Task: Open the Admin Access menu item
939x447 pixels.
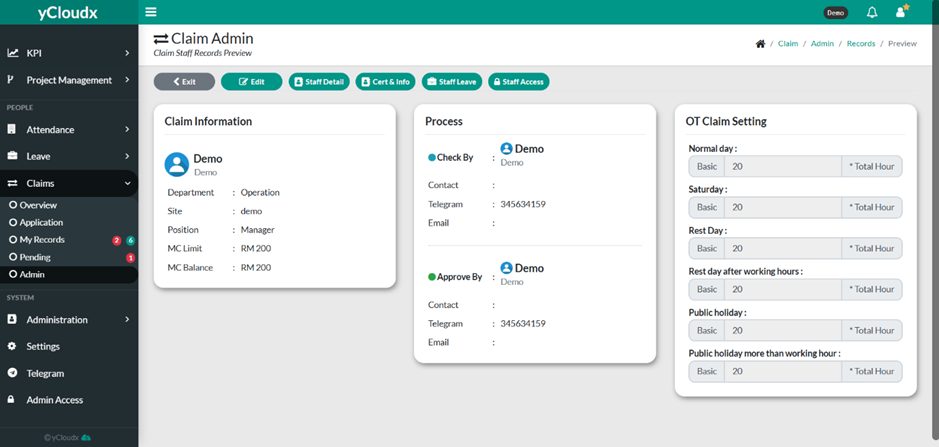Action: click(x=69, y=399)
